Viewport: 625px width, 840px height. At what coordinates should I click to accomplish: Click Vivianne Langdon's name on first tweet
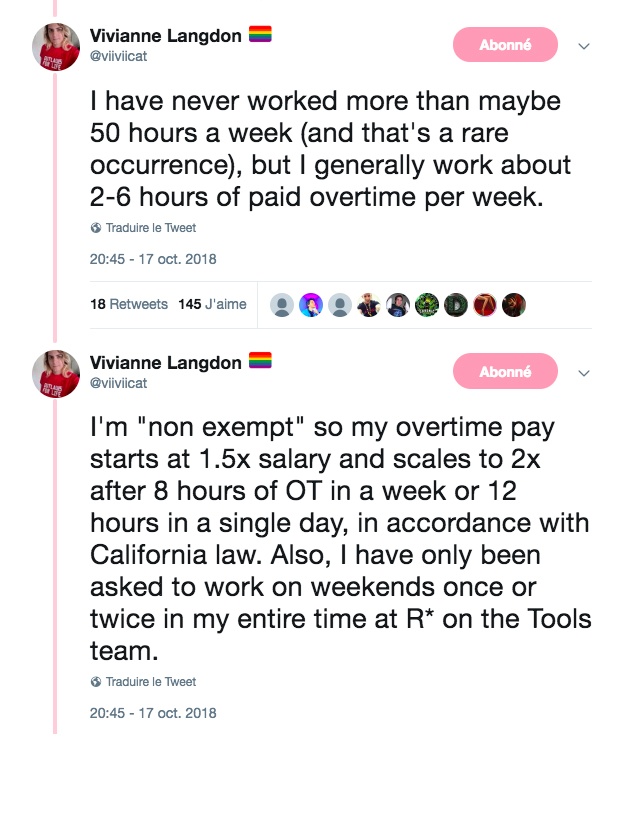pyautogui.click(x=165, y=36)
